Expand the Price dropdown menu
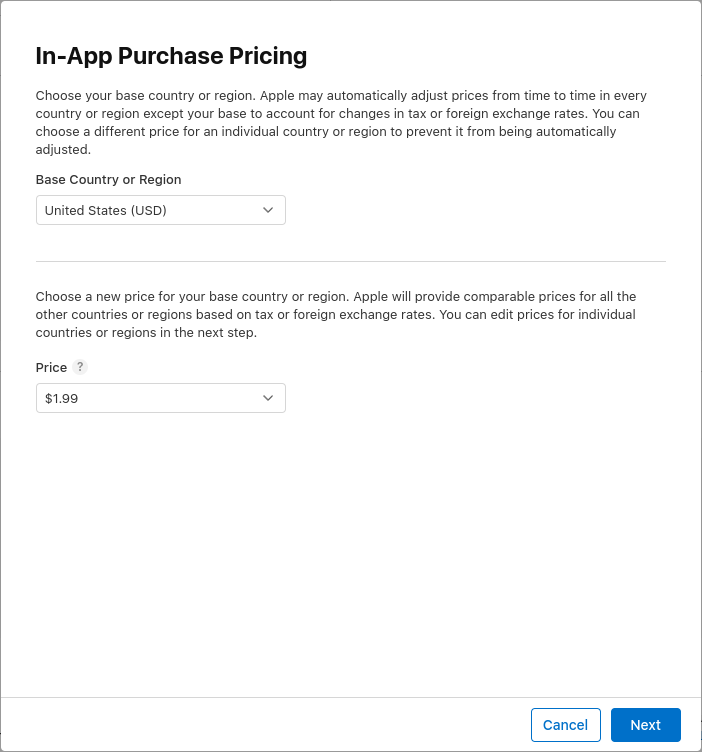 pyautogui.click(x=160, y=398)
